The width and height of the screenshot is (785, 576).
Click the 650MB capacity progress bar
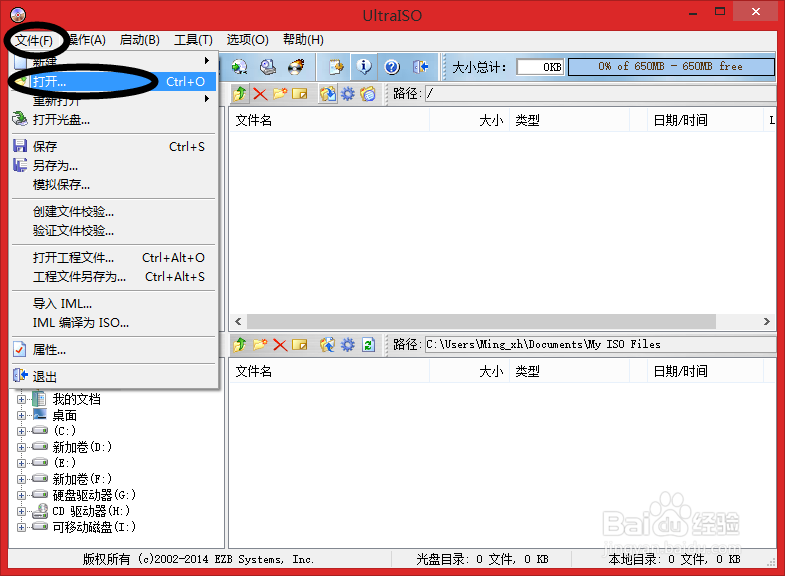coord(671,67)
